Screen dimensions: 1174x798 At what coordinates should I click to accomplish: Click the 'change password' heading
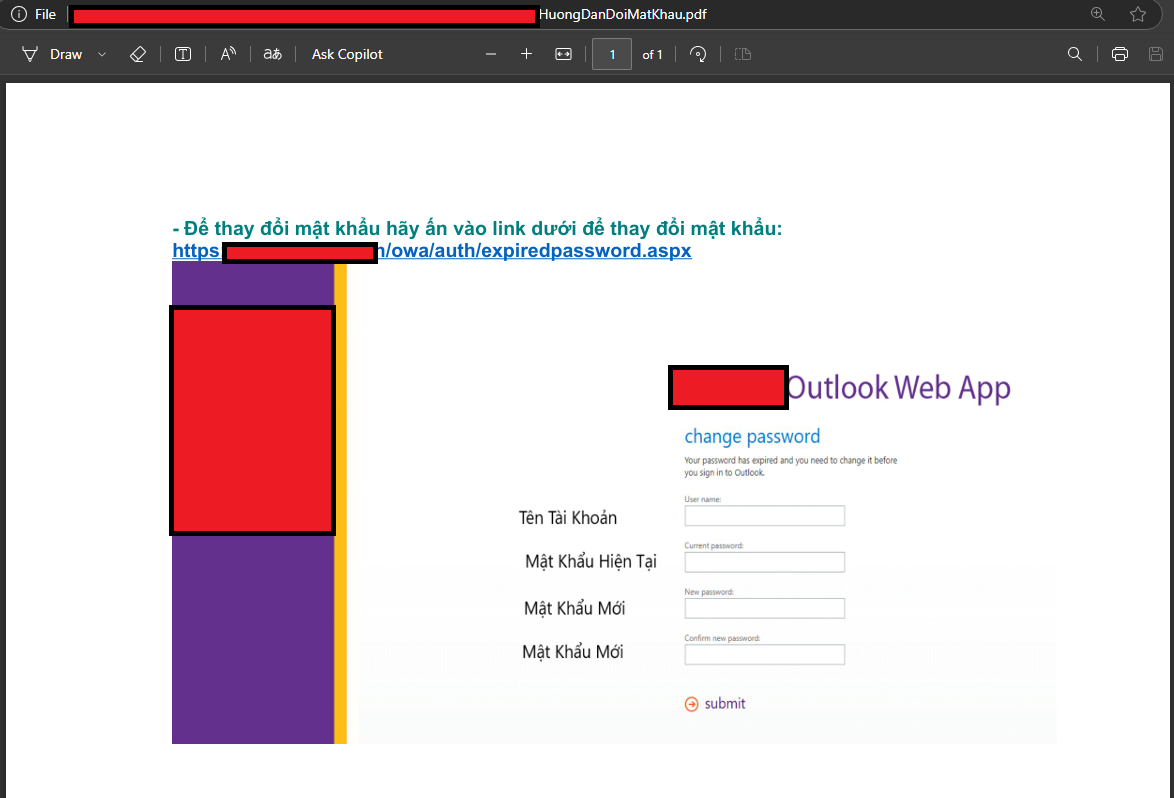pyautogui.click(x=752, y=436)
